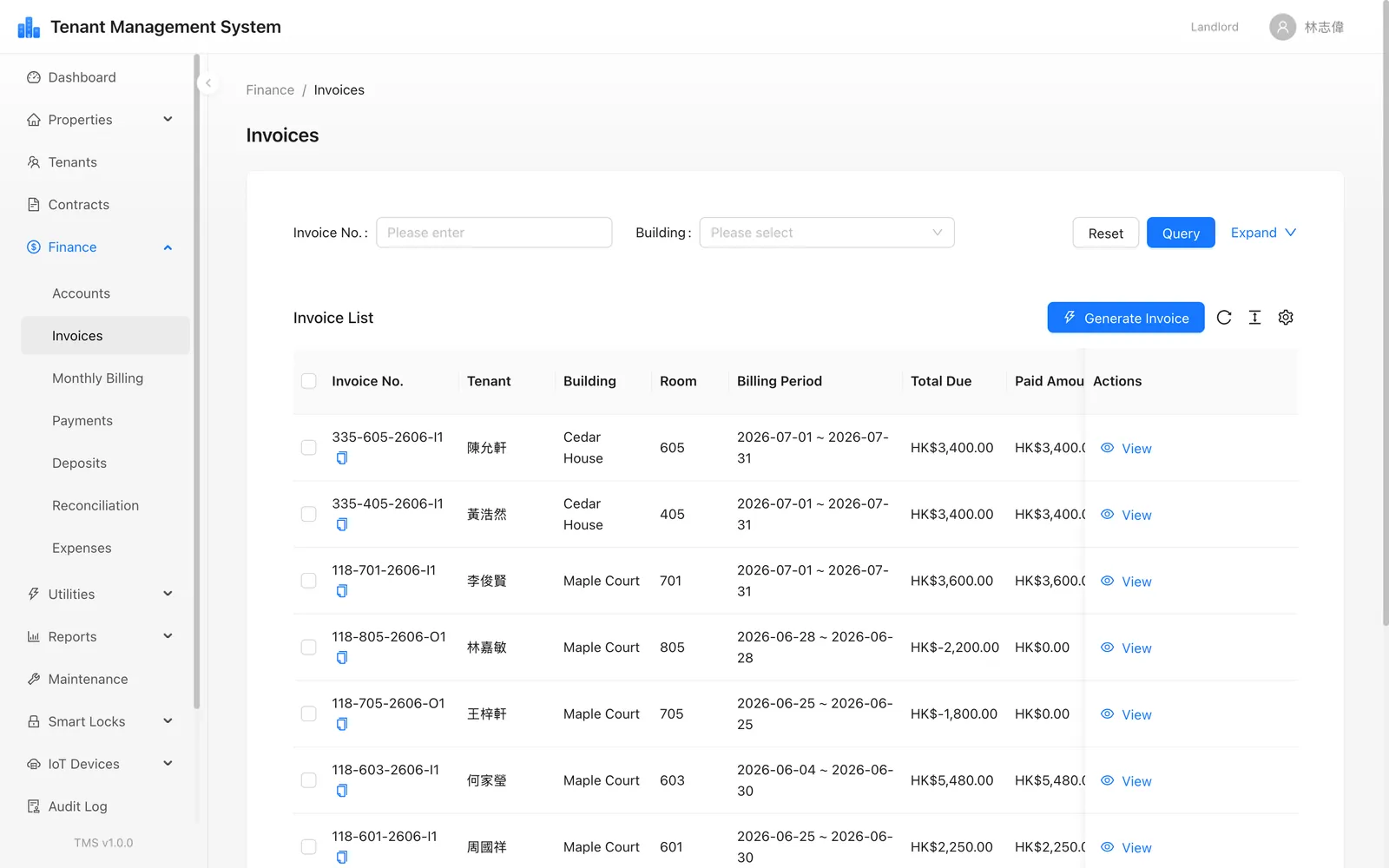Open the column settings gear icon

click(x=1286, y=318)
